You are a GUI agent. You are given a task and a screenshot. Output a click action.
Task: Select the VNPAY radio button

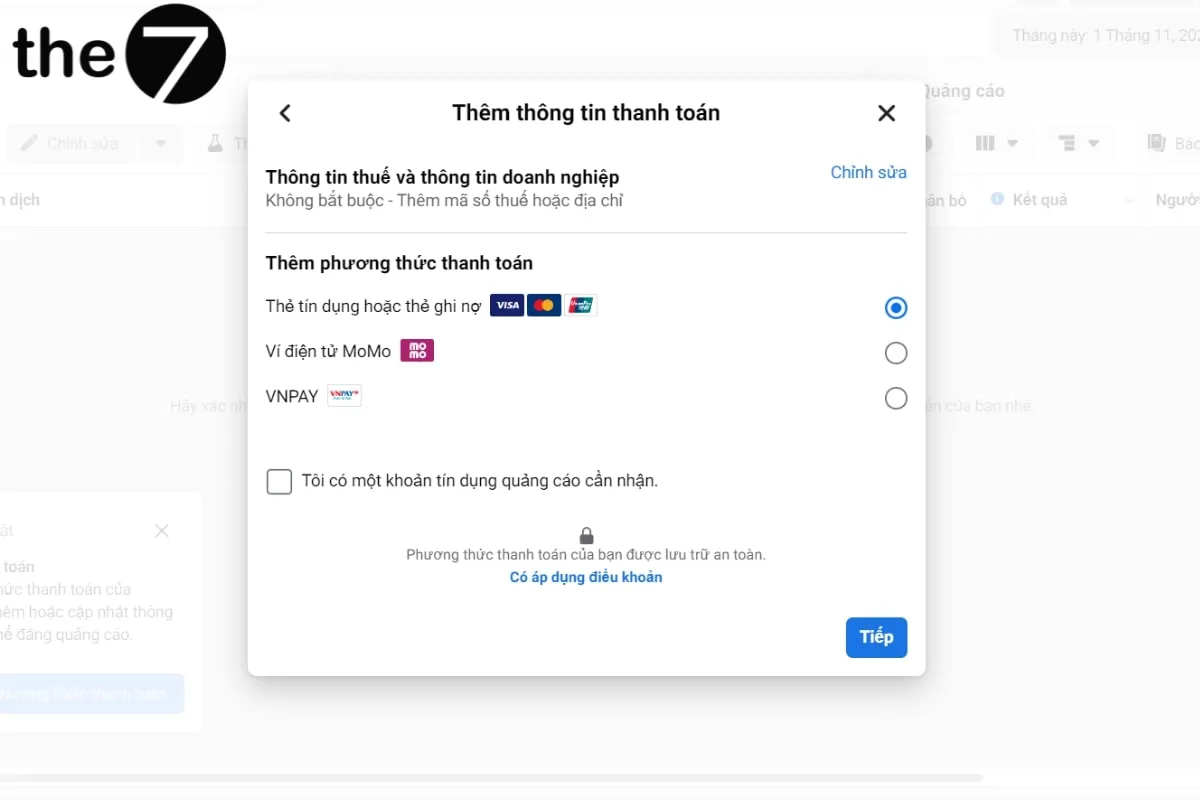coord(896,398)
